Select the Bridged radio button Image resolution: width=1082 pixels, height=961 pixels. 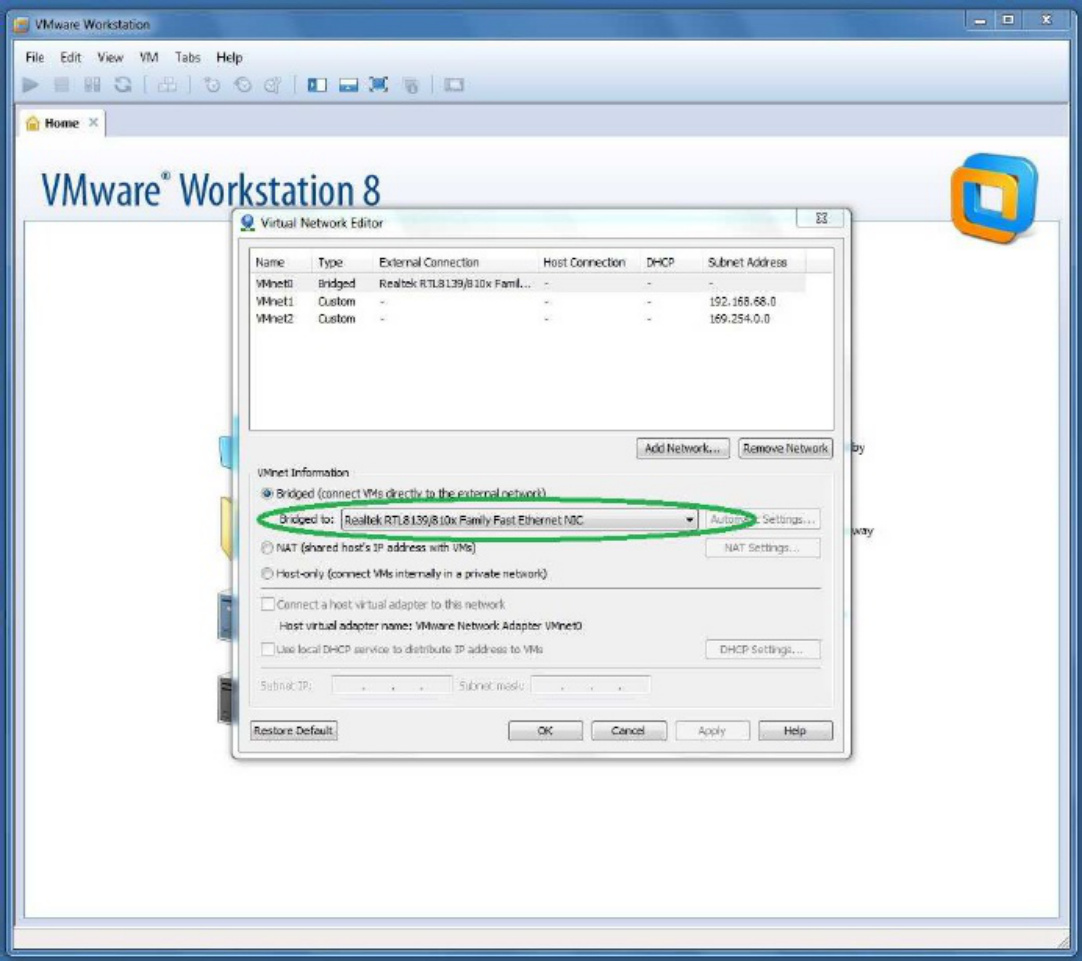(x=267, y=493)
